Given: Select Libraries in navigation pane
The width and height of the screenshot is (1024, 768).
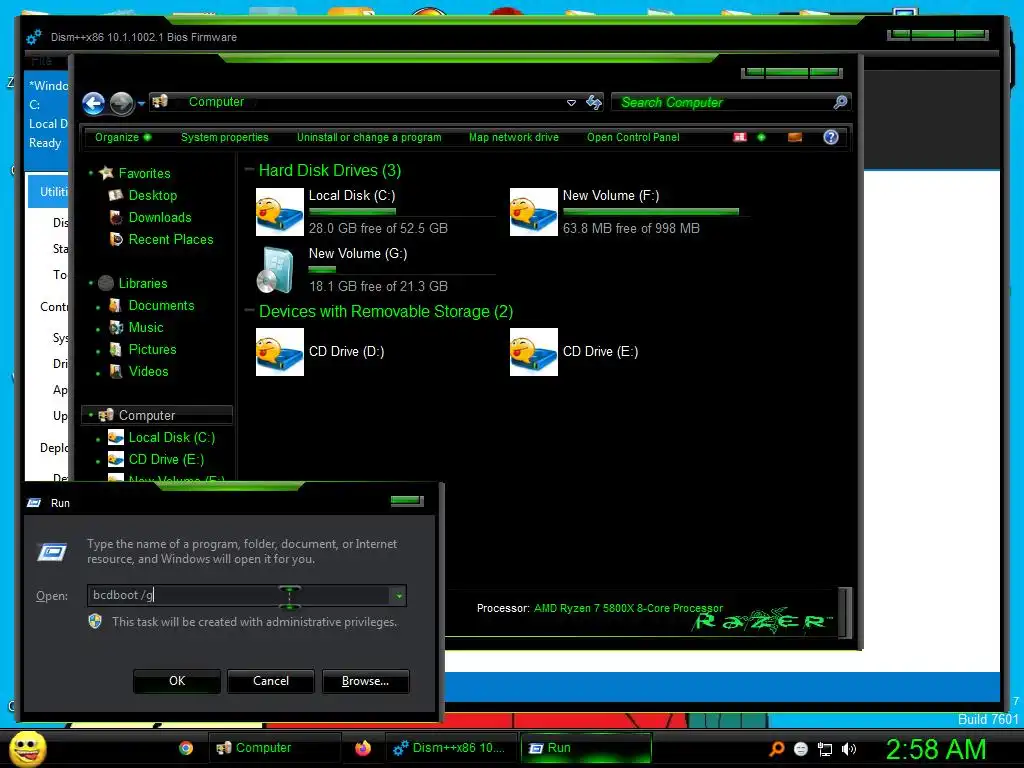Looking at the screenshot, I should tap(143, 283).
